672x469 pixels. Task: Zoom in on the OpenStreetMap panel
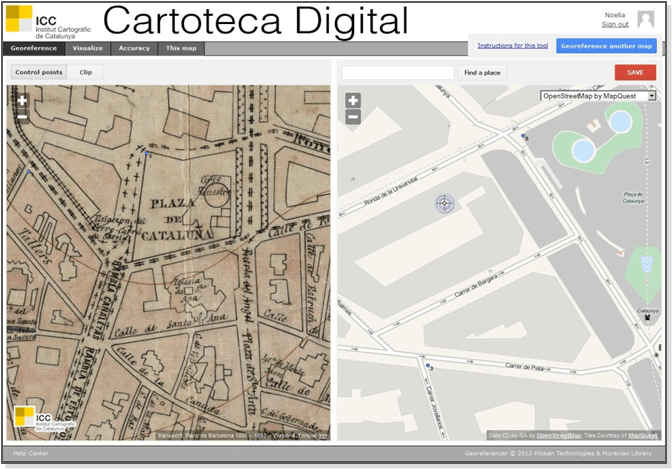tap(353, 101)
